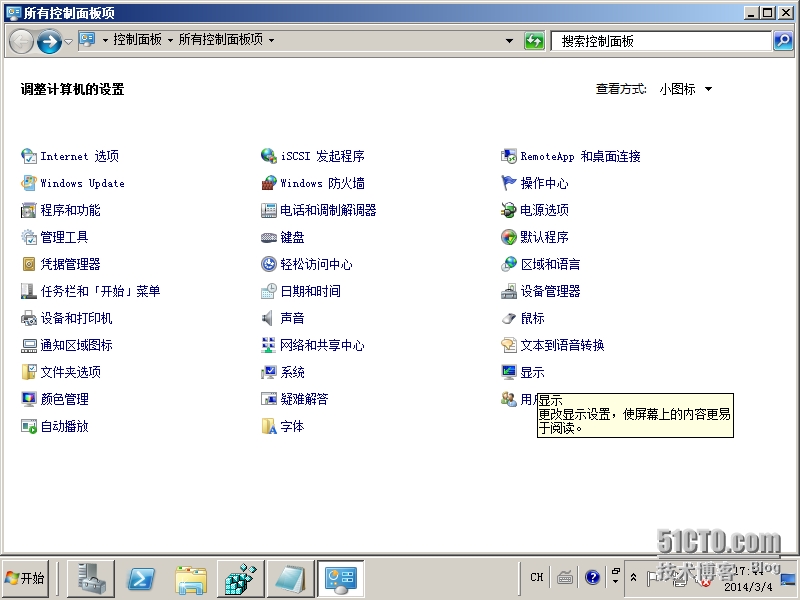800x600 pixels.
Task: Click the green refresh button
Action: pyautogui.click(x=534, y=41)
